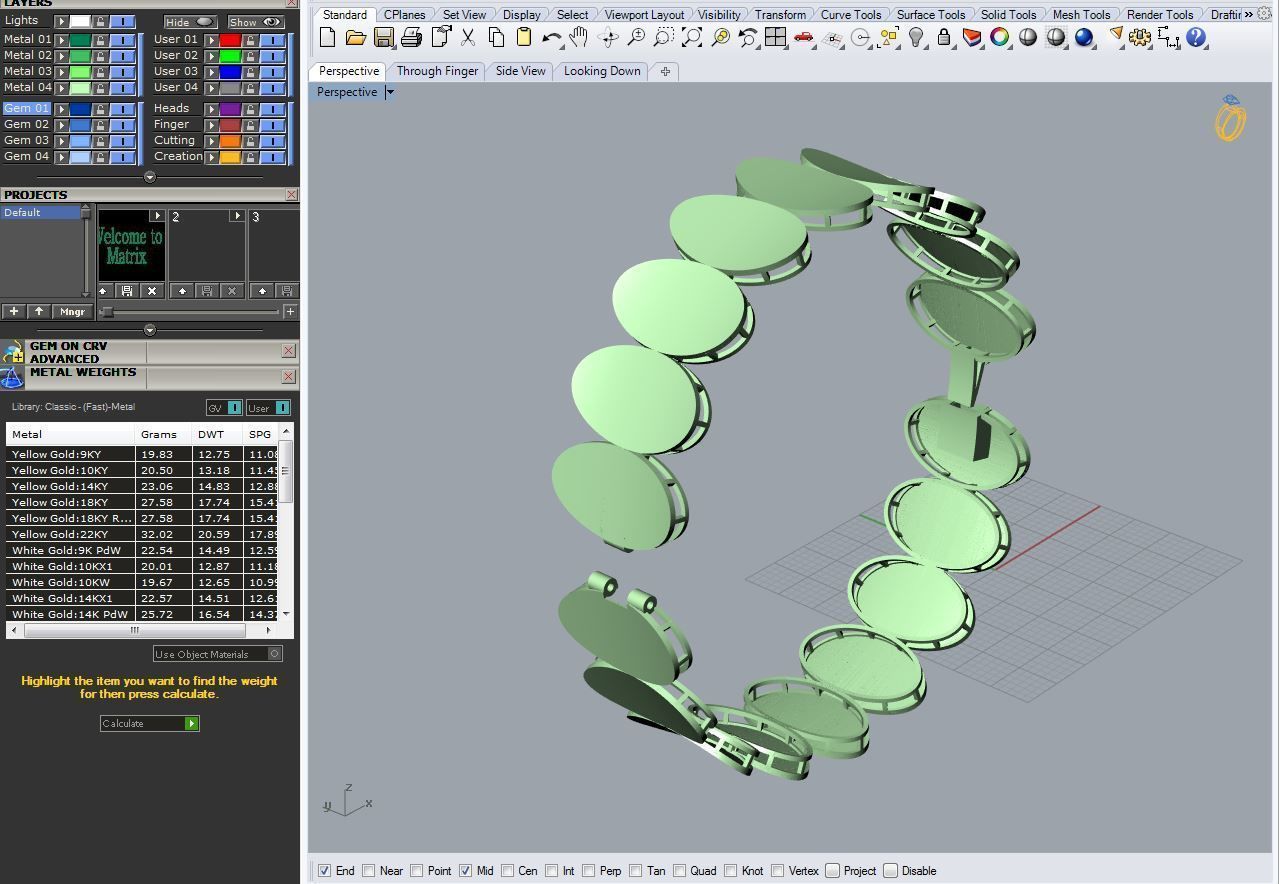Screen dimensions: 1279x884
Task: Open the project Mngr button
Action: coord(72,312)
